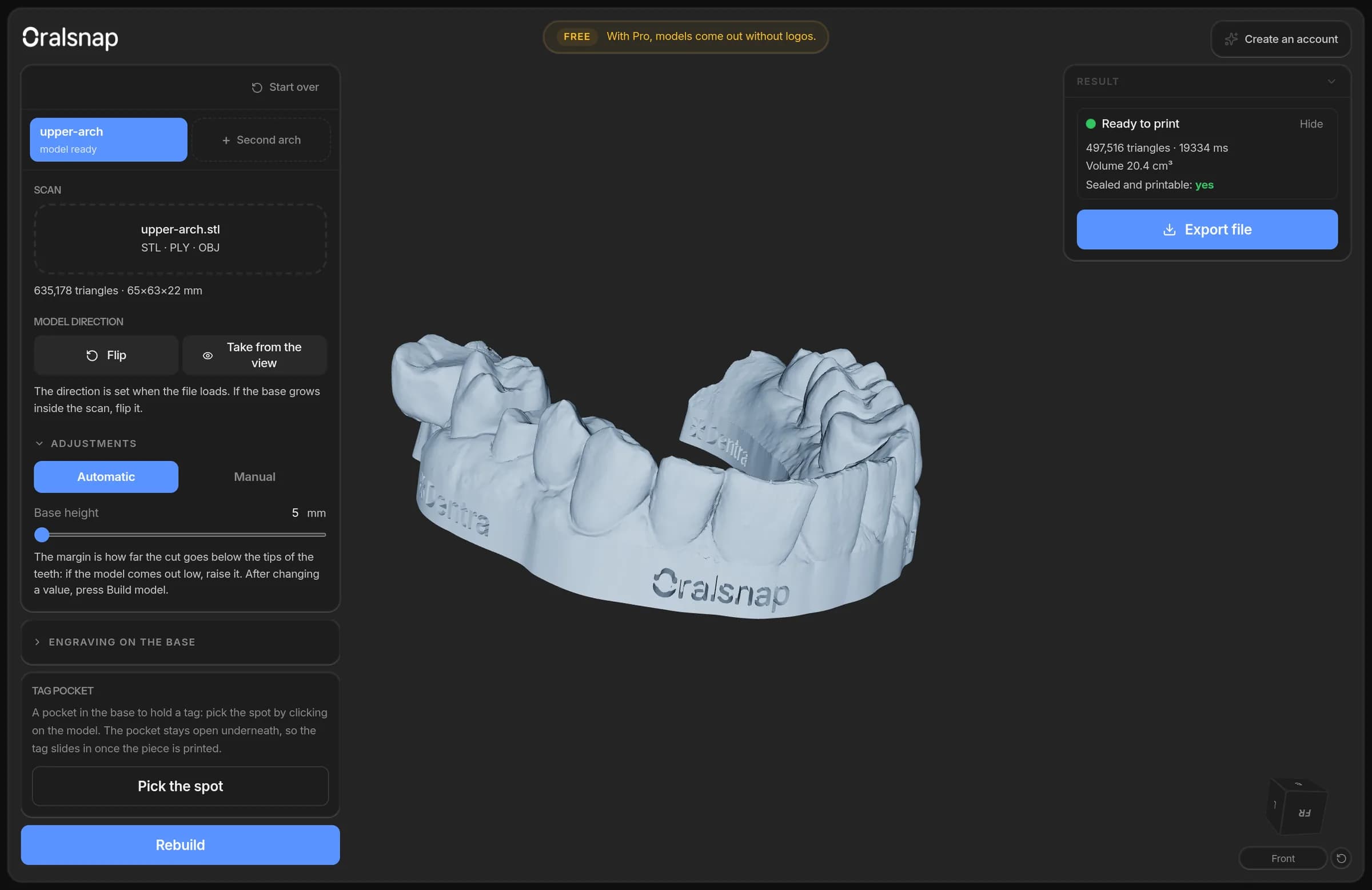Click the Base height value field showing 5
1372x890 pixels.
click(x=294, y=512)
